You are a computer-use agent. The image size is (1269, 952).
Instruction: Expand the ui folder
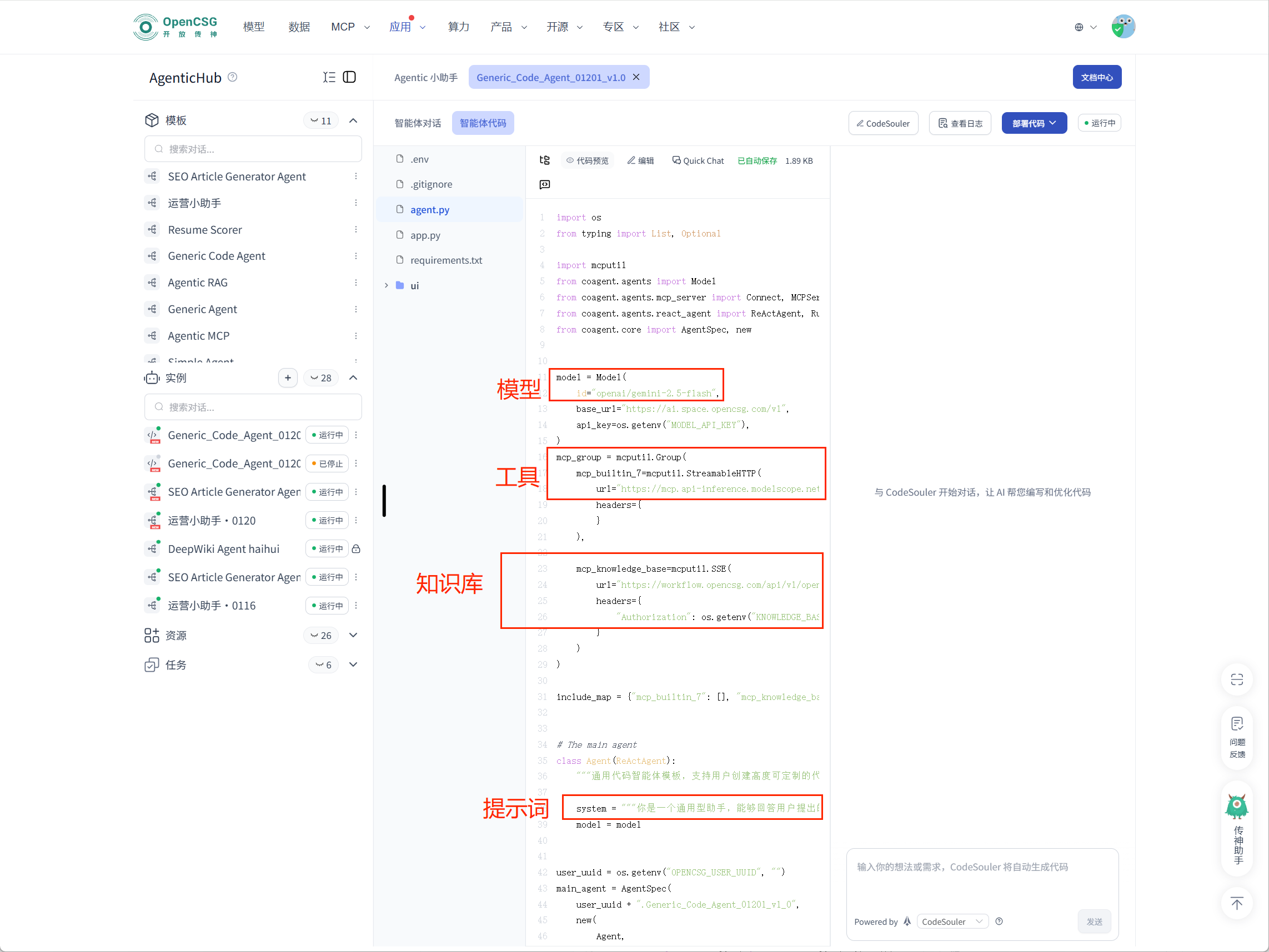tap(386, 285)
